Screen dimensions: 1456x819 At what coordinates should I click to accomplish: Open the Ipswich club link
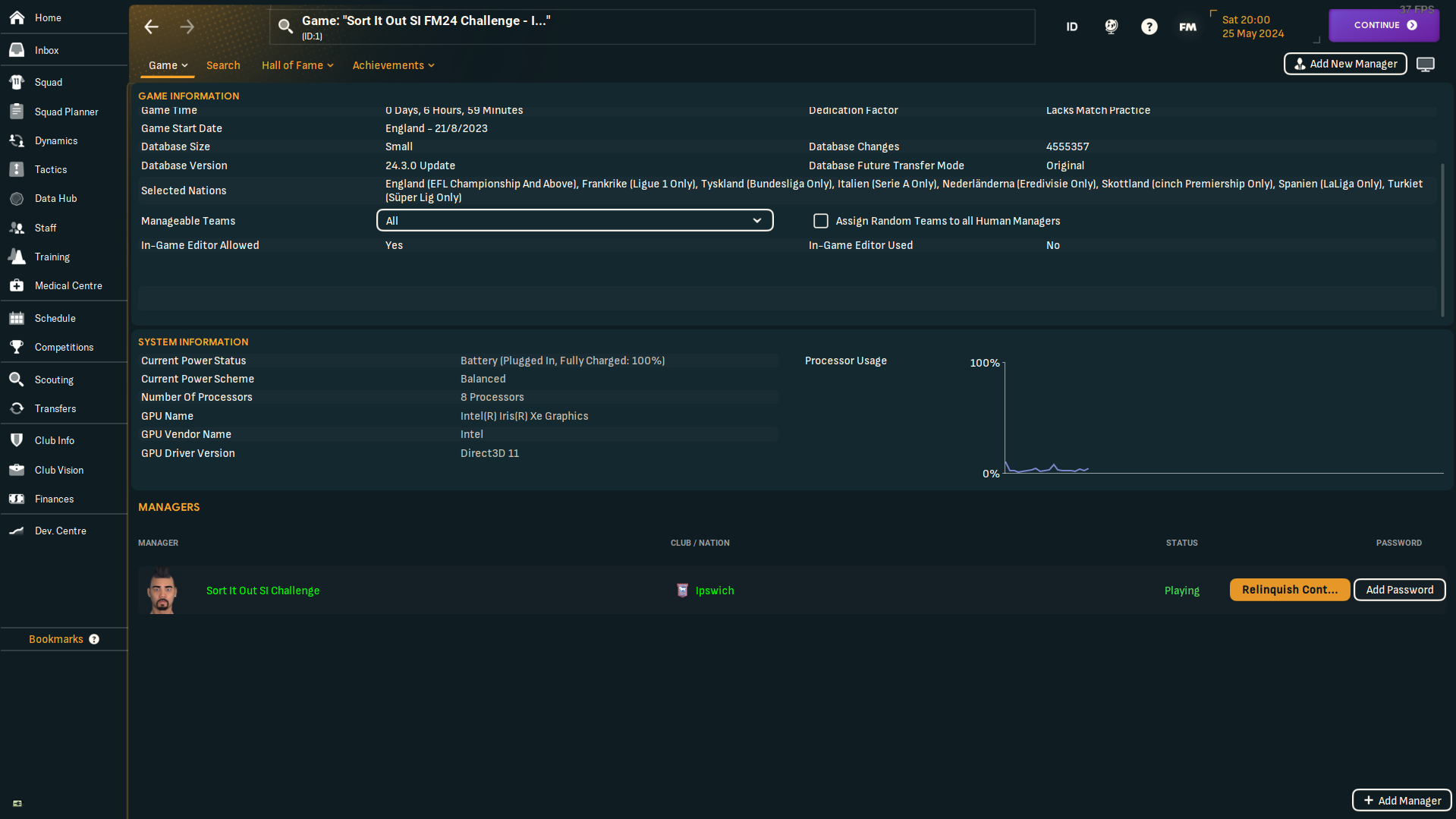click(714, 591)
